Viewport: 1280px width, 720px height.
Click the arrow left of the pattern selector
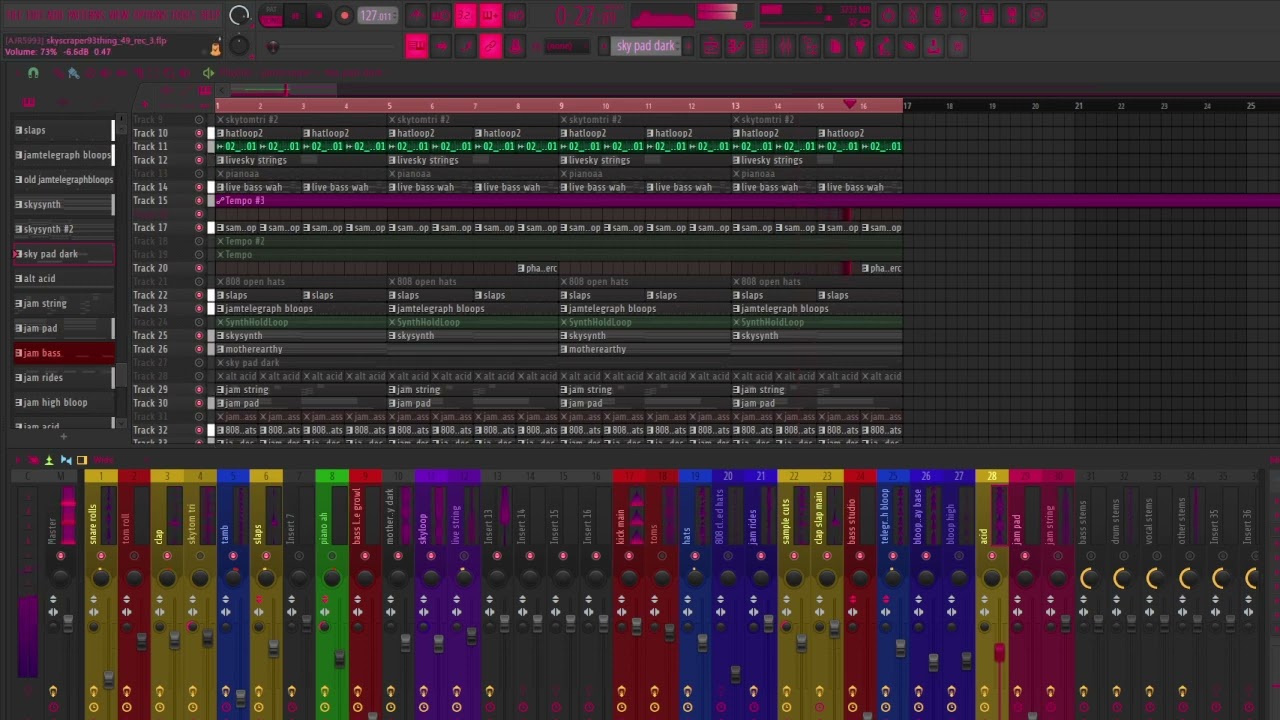(603, 46)
